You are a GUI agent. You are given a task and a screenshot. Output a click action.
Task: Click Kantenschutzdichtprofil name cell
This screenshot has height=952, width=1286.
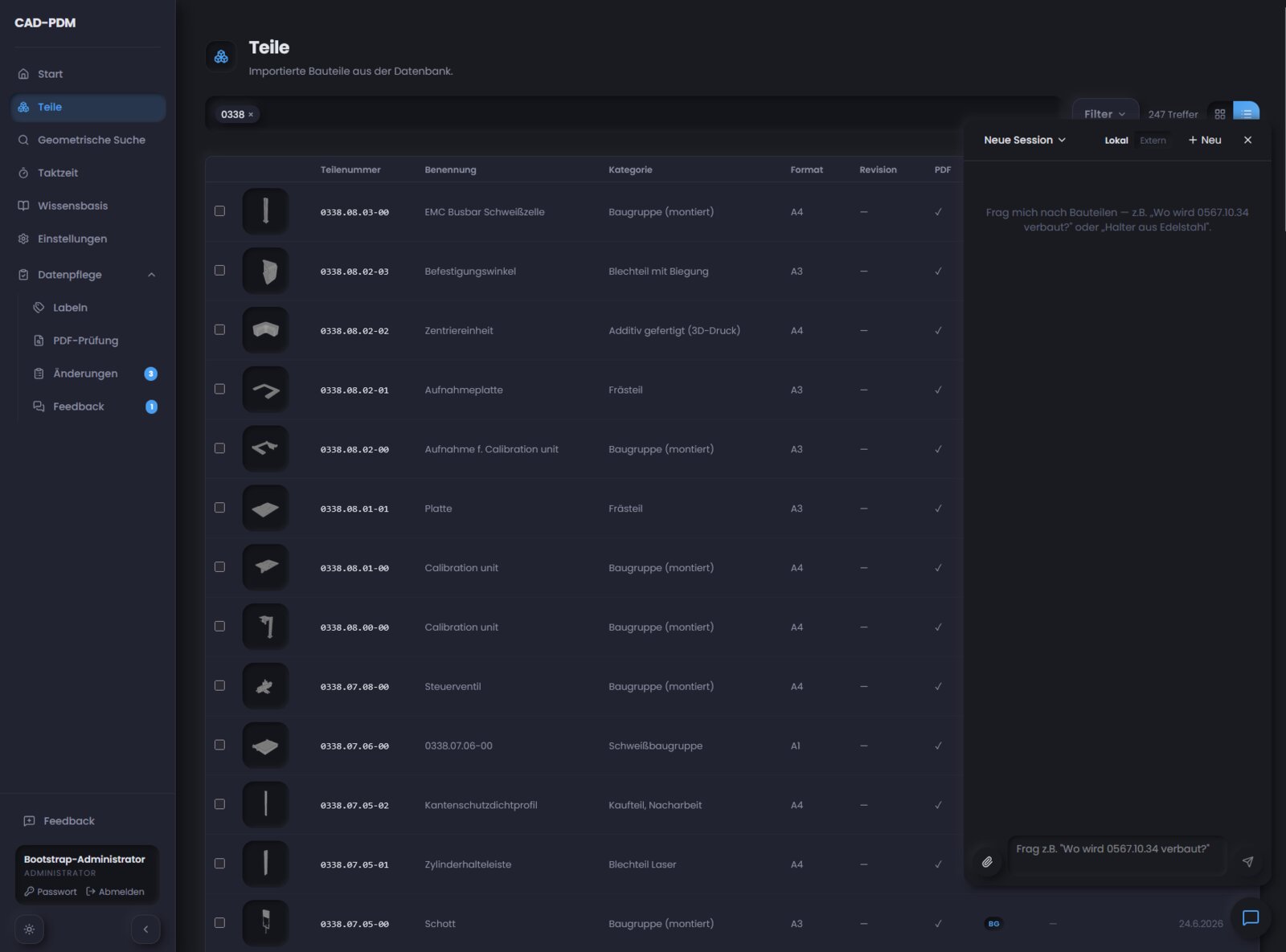[481, 805]
